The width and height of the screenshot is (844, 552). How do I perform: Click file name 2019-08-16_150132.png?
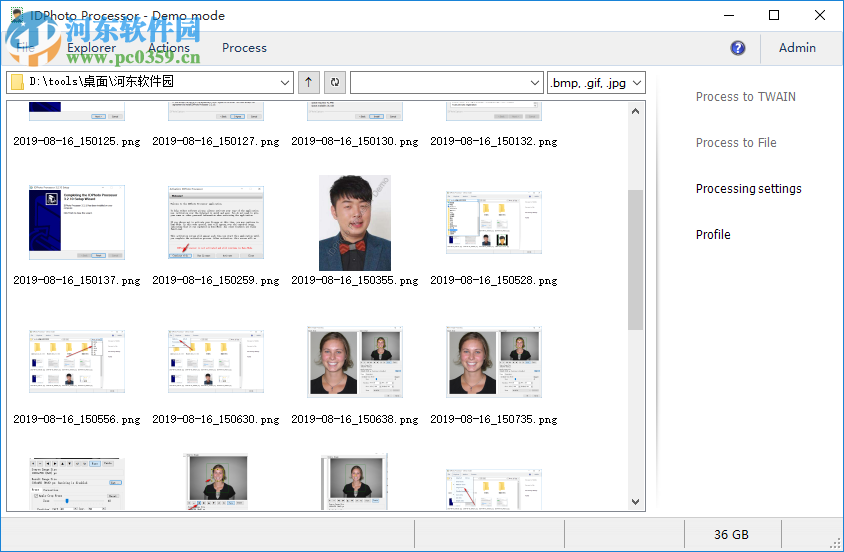tap(493, 141)
